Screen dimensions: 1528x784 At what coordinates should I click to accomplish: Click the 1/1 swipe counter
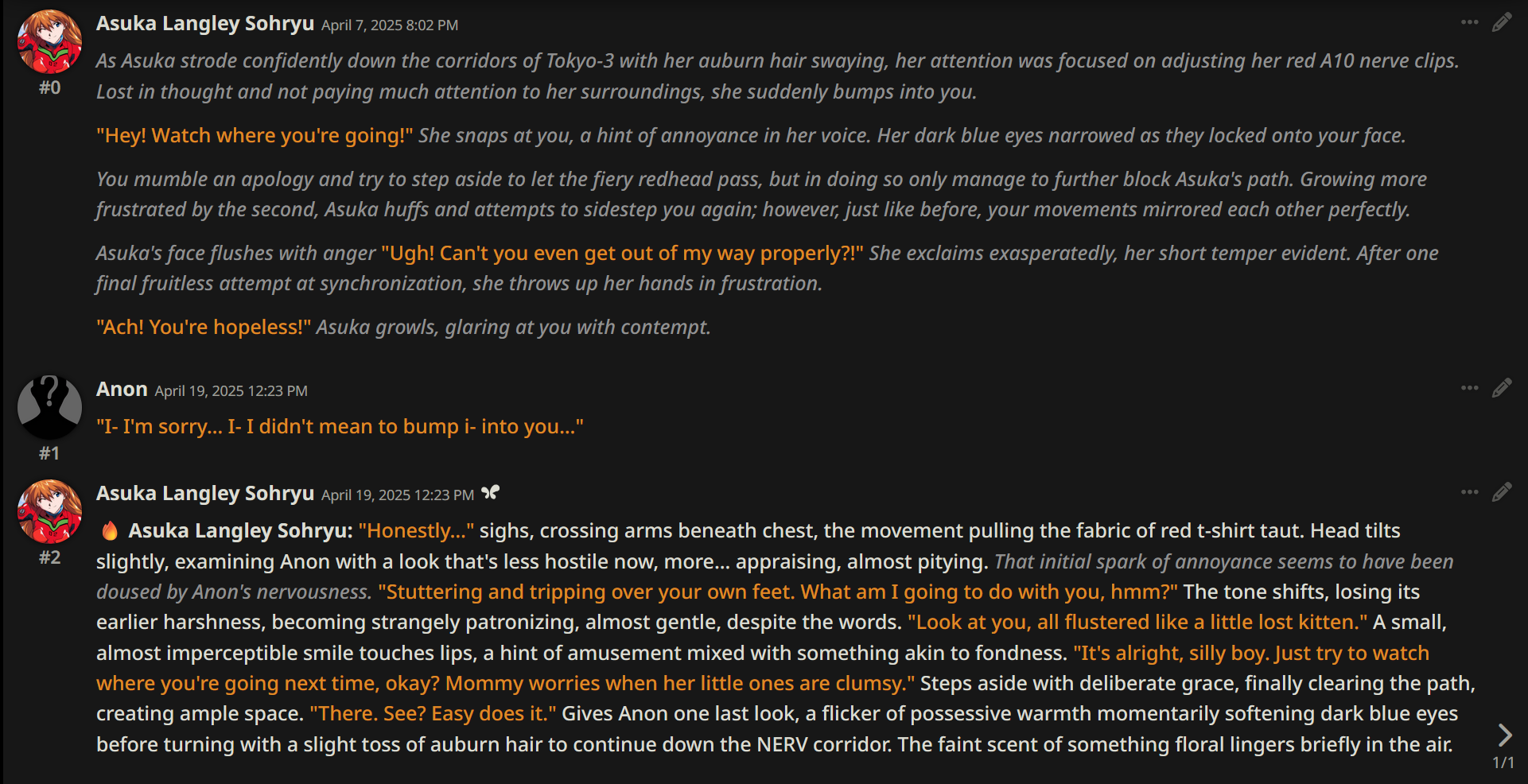point(1503,763)
